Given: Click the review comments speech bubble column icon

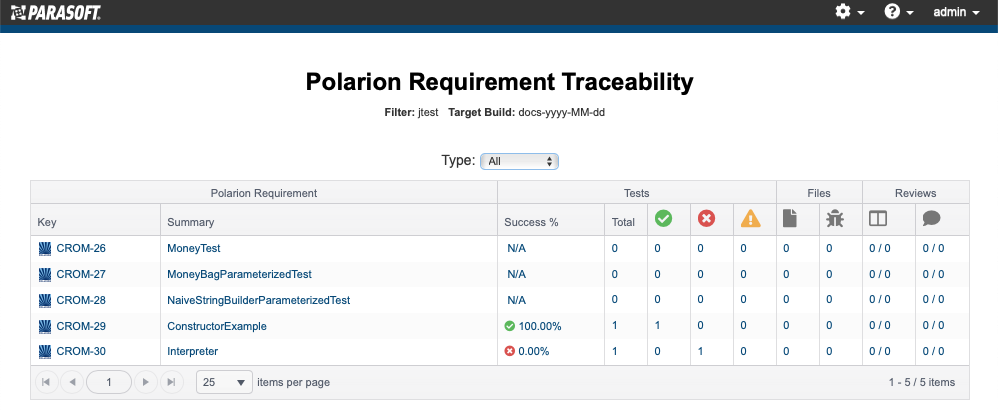Looking at the screenshot, I should 931,219.
